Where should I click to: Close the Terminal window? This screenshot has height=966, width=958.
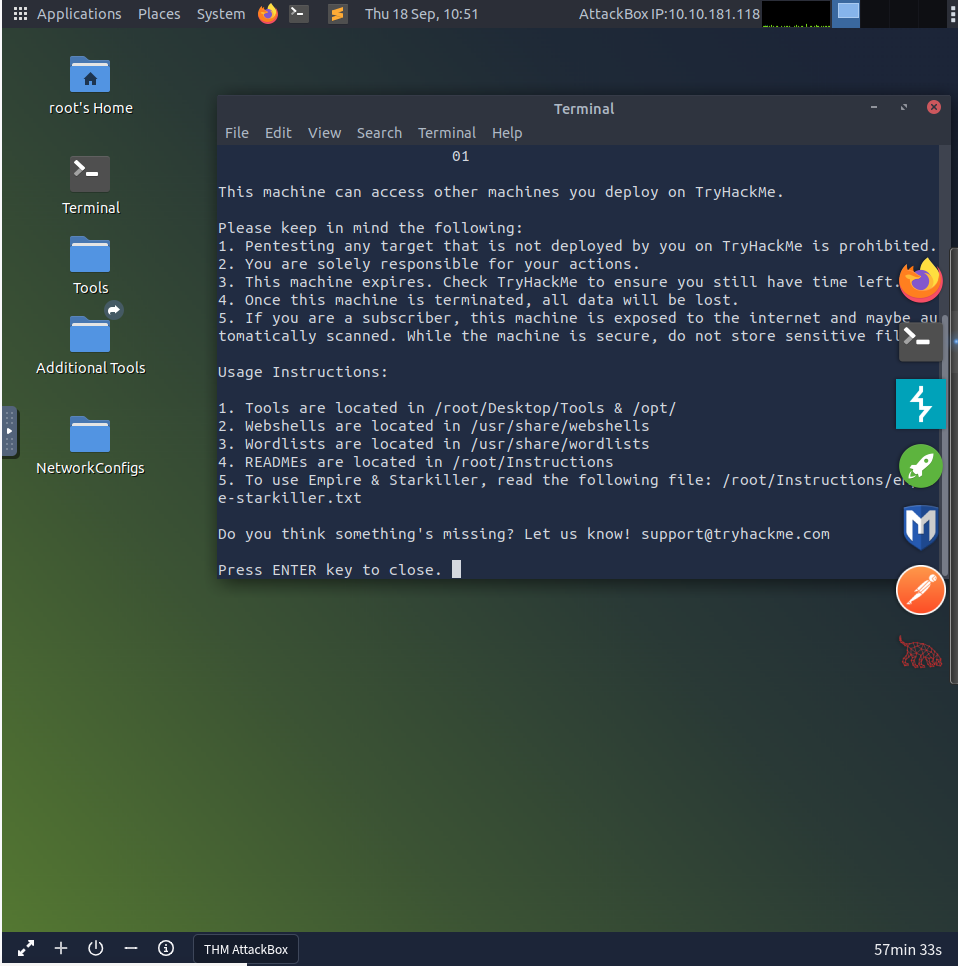[x=934, y=107]
